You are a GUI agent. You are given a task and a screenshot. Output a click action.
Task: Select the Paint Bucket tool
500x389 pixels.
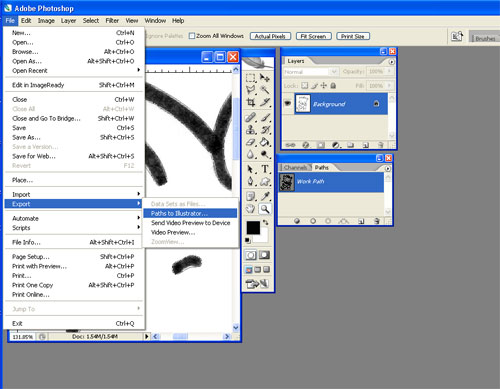(265, 142)
